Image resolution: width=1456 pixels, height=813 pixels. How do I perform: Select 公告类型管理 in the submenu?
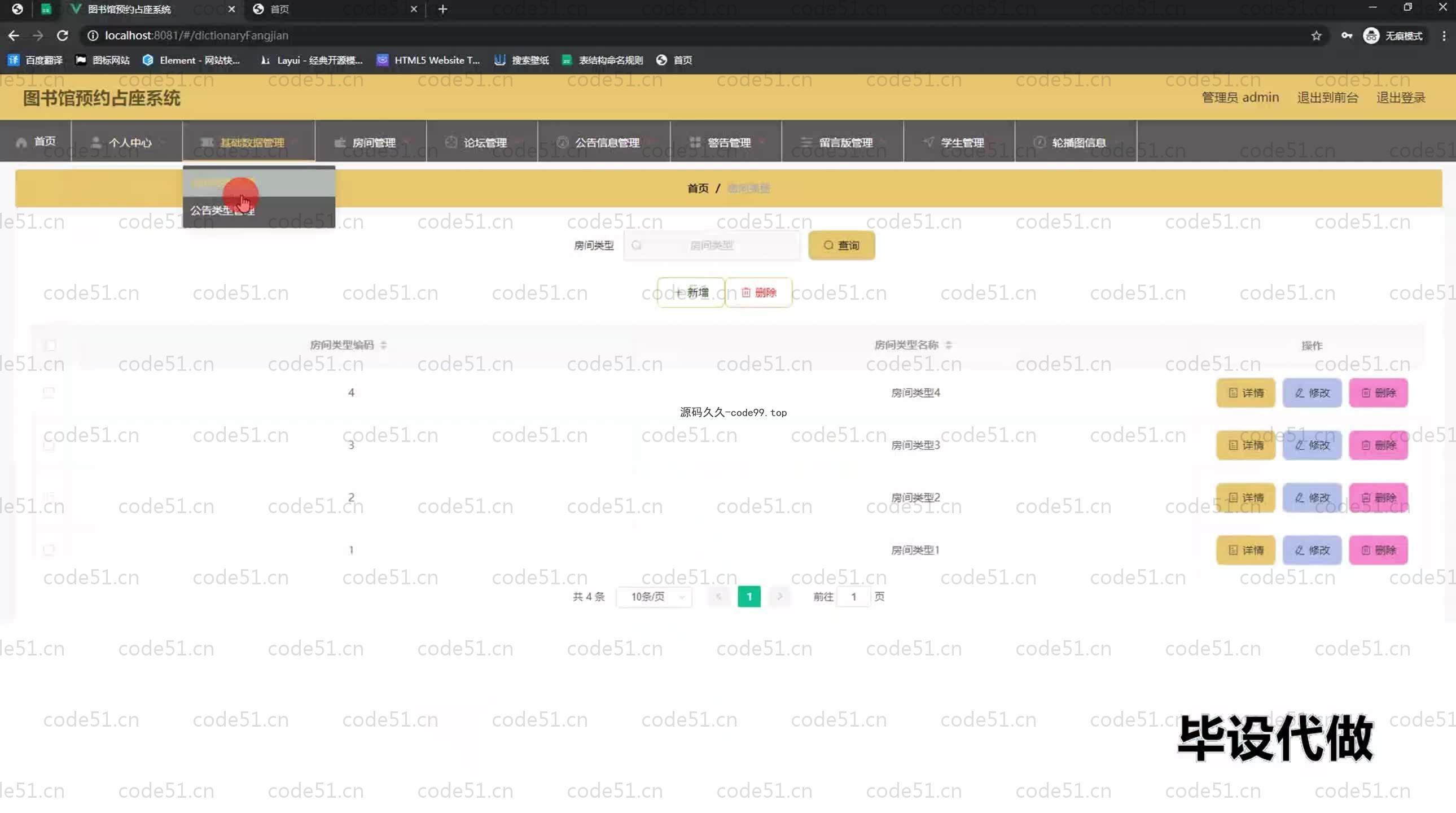(x=259, y=211)
